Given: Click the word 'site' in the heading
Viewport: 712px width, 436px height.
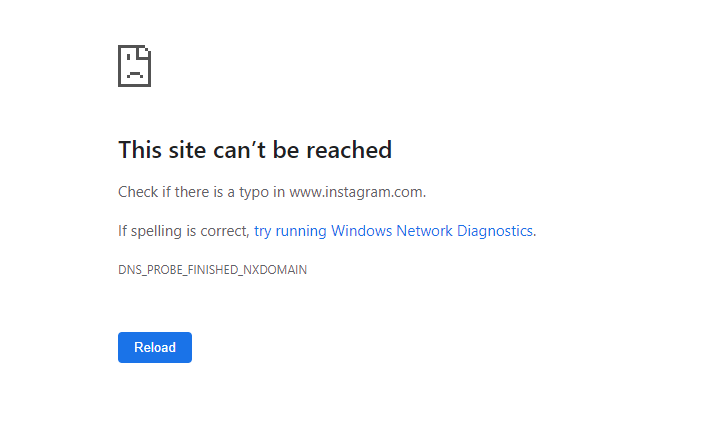Looking at the screenshot, I should (187, 150).
